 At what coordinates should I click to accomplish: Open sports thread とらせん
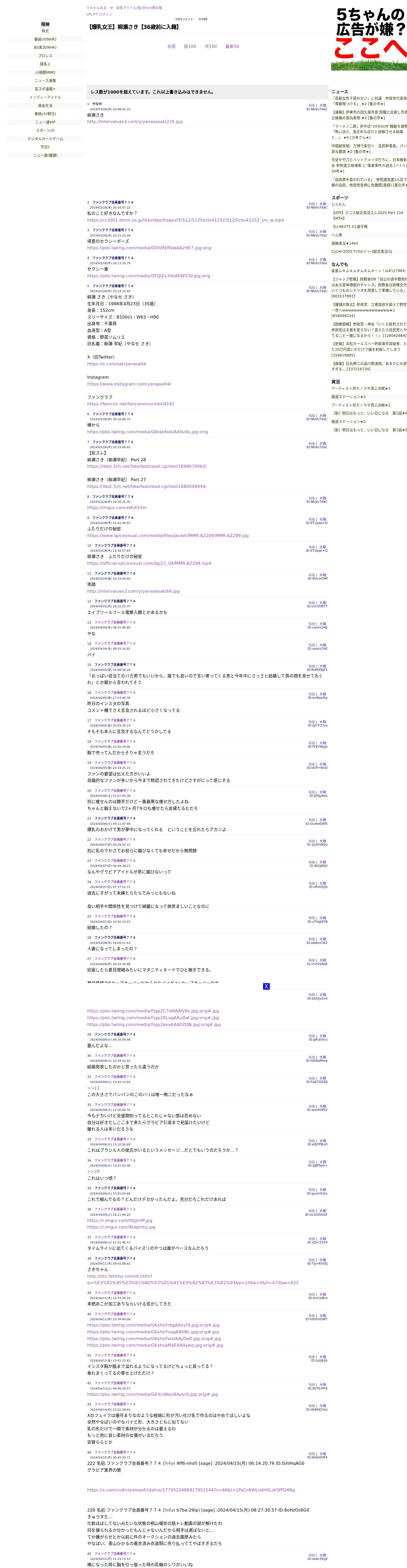338,205
